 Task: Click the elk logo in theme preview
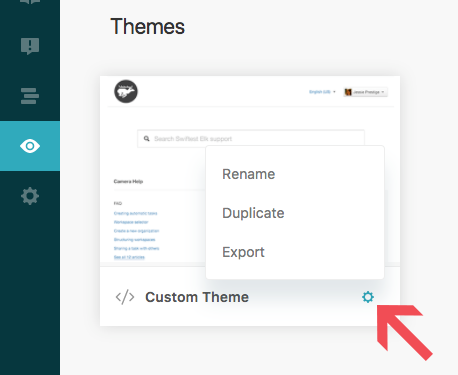(x=126, y=91)
